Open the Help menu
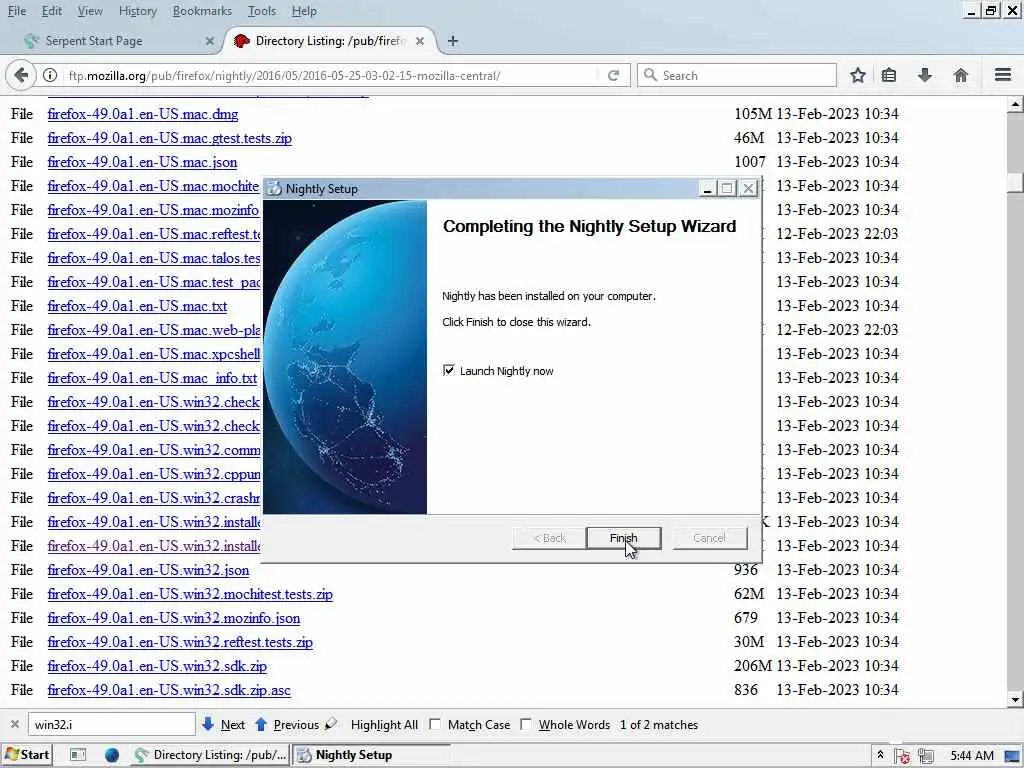Screen dimensions: 1024x768 [304, 11]
